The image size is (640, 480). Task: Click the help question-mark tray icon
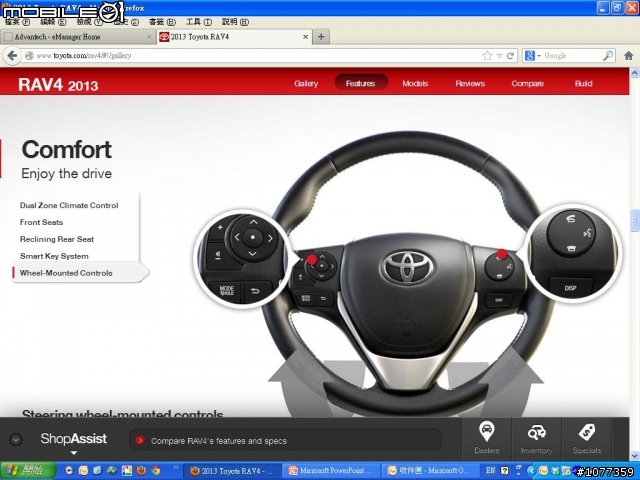504,471
